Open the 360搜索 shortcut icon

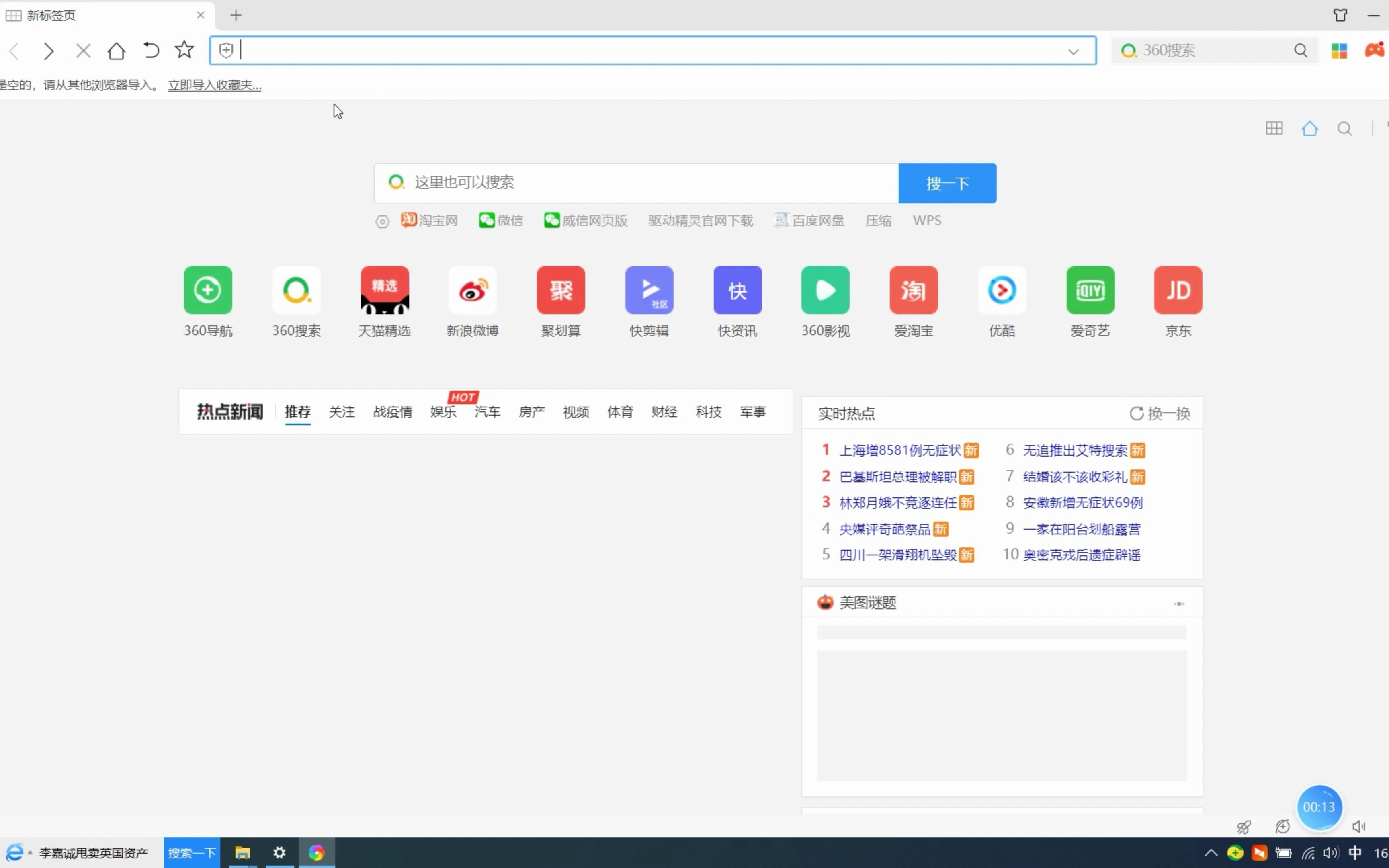click(296, 290)
